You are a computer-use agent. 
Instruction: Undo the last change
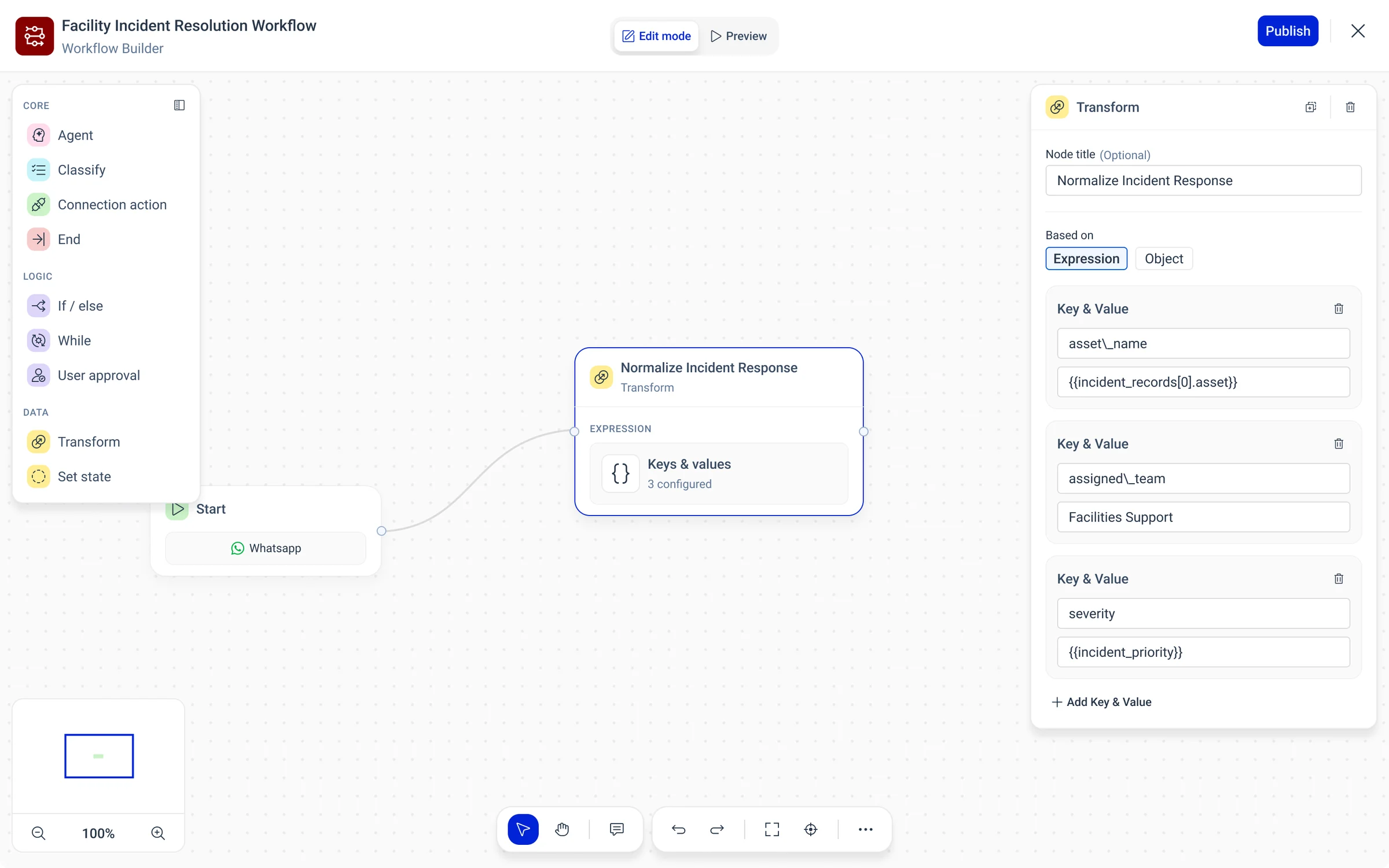pos(678,829)
